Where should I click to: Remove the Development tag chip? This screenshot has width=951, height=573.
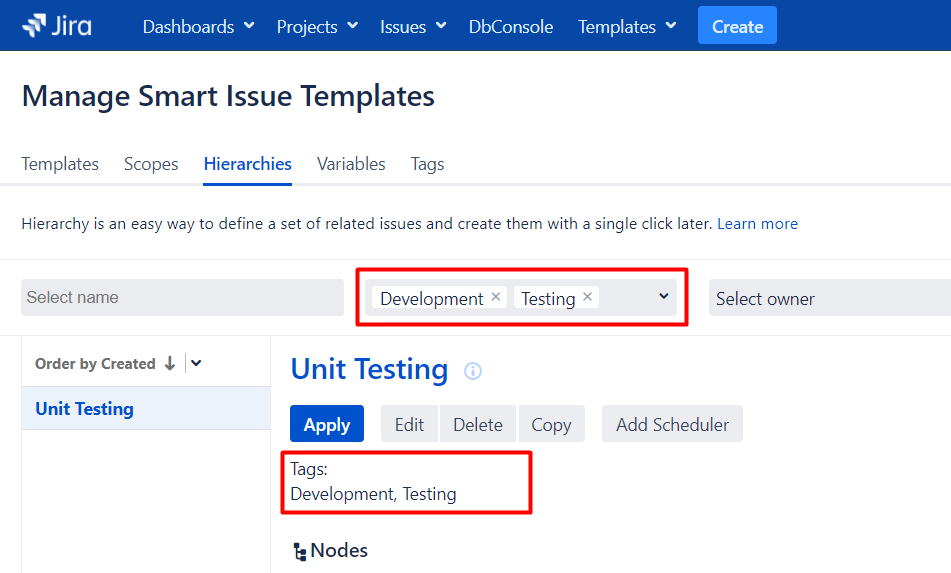point(496,297)
